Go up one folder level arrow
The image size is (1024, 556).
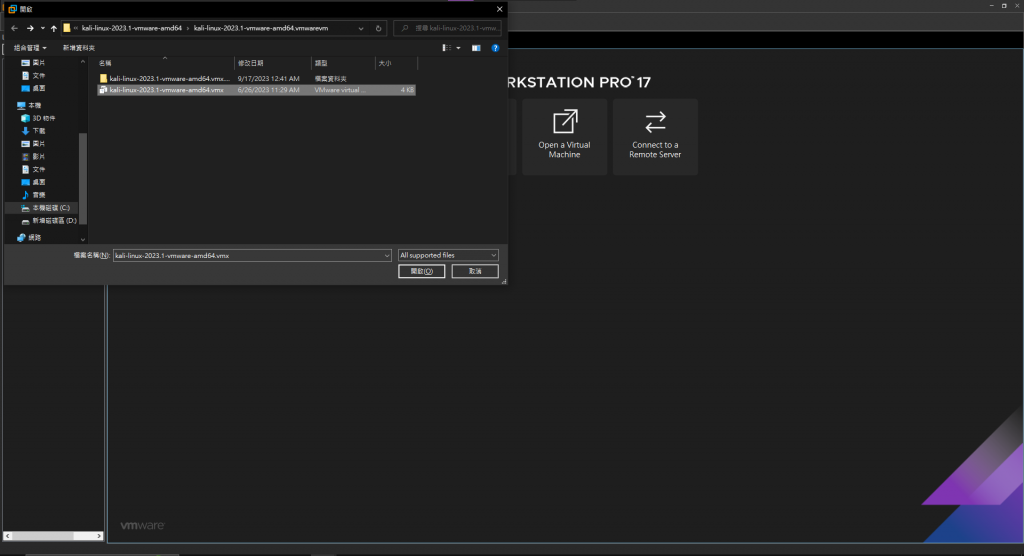click(54, 28)
